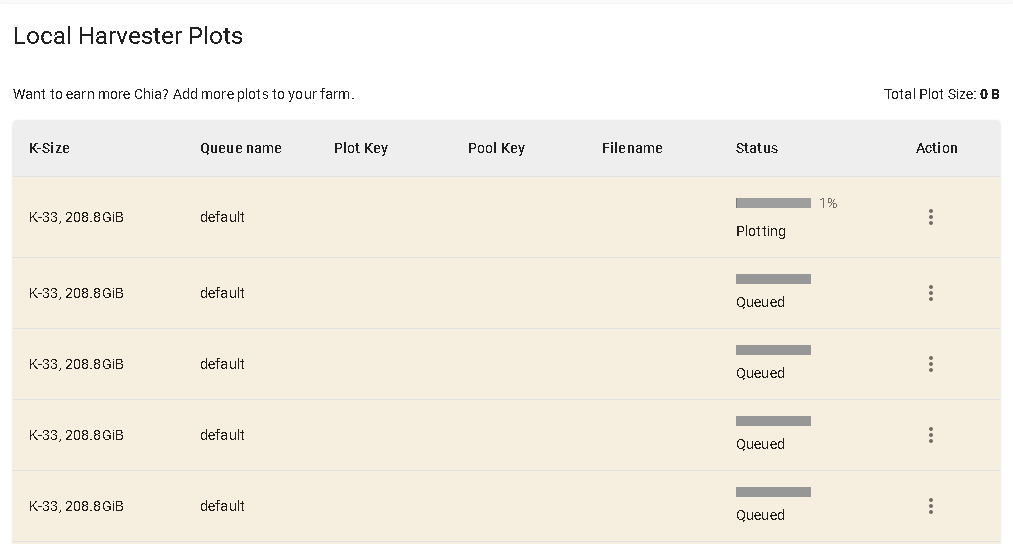
Task: Click the Queue name column header
Action: tap(240, 148)
